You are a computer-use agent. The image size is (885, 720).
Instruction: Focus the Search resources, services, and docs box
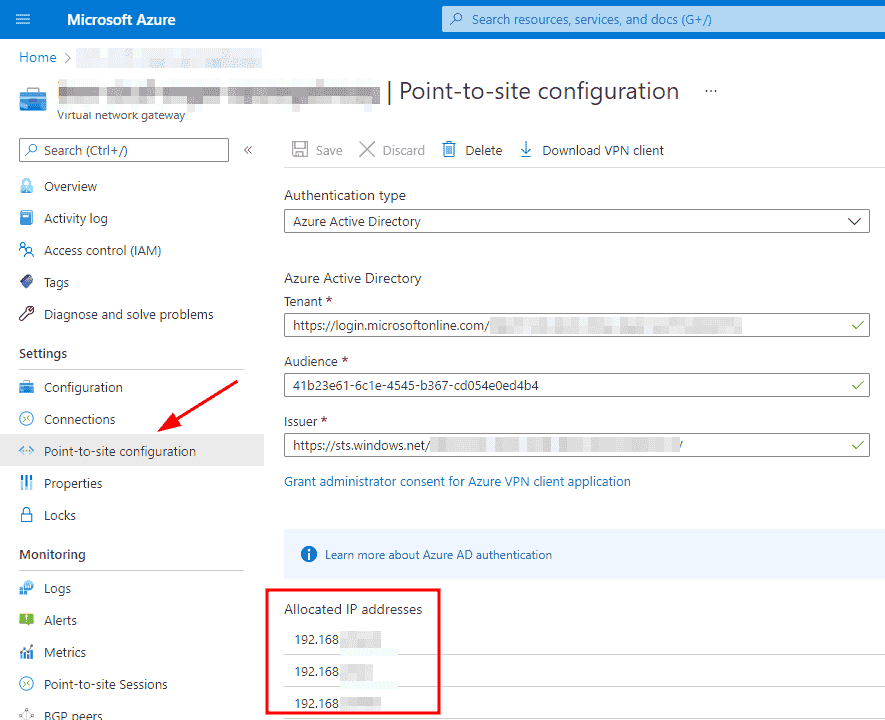pos(663,20)
